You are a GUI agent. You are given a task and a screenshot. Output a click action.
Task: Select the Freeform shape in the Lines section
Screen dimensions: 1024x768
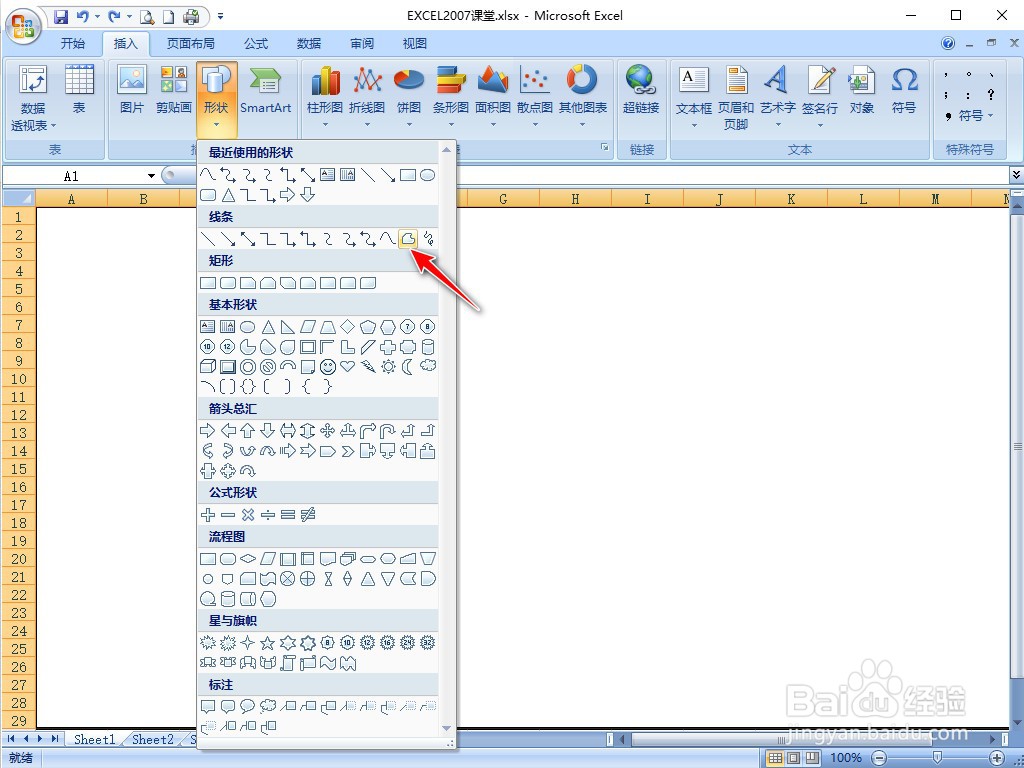(x=408, y=239)
